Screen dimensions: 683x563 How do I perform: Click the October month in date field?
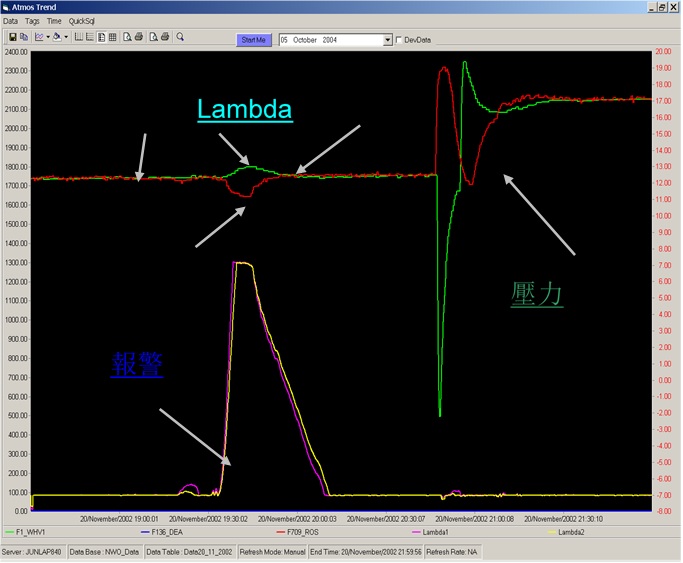click(x=305, y=40)
